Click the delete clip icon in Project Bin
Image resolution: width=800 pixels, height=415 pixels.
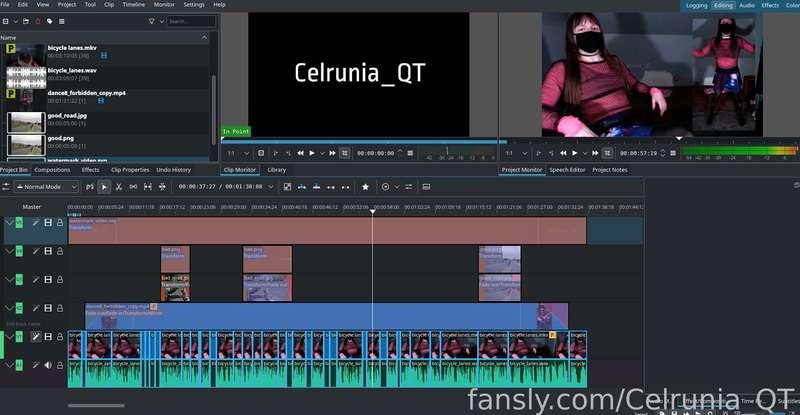tap(37, 20)
